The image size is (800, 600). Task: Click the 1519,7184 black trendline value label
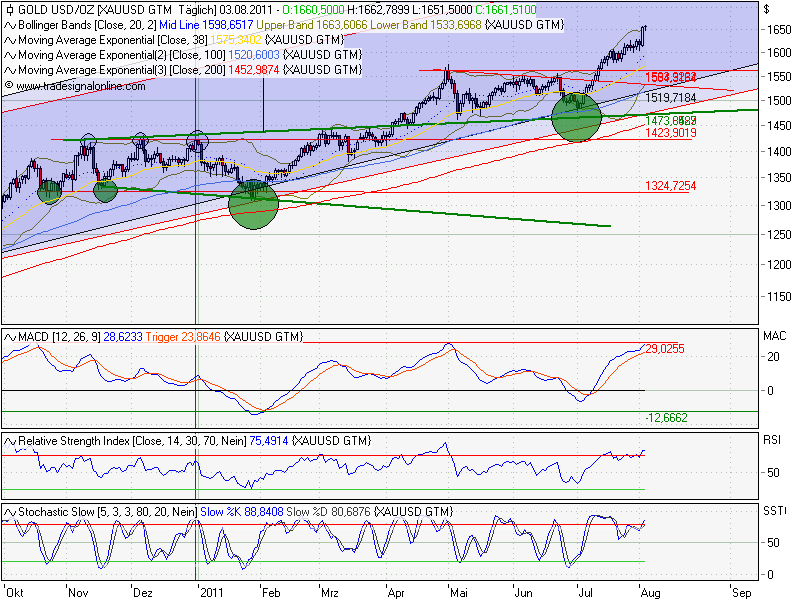[670, 97]
